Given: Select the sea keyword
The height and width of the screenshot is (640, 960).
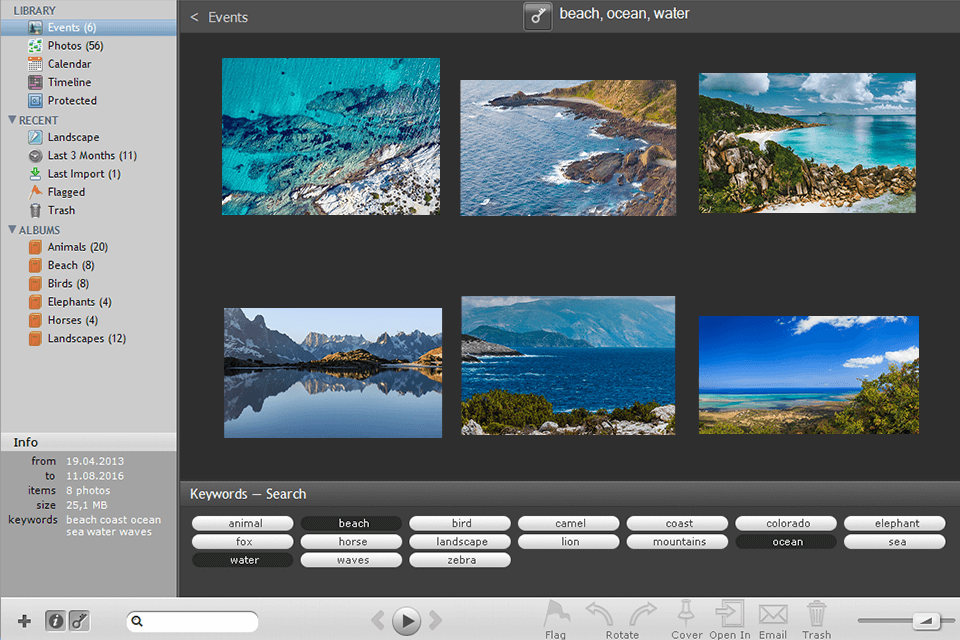Looking at the screenshot, I should point(894,541).
